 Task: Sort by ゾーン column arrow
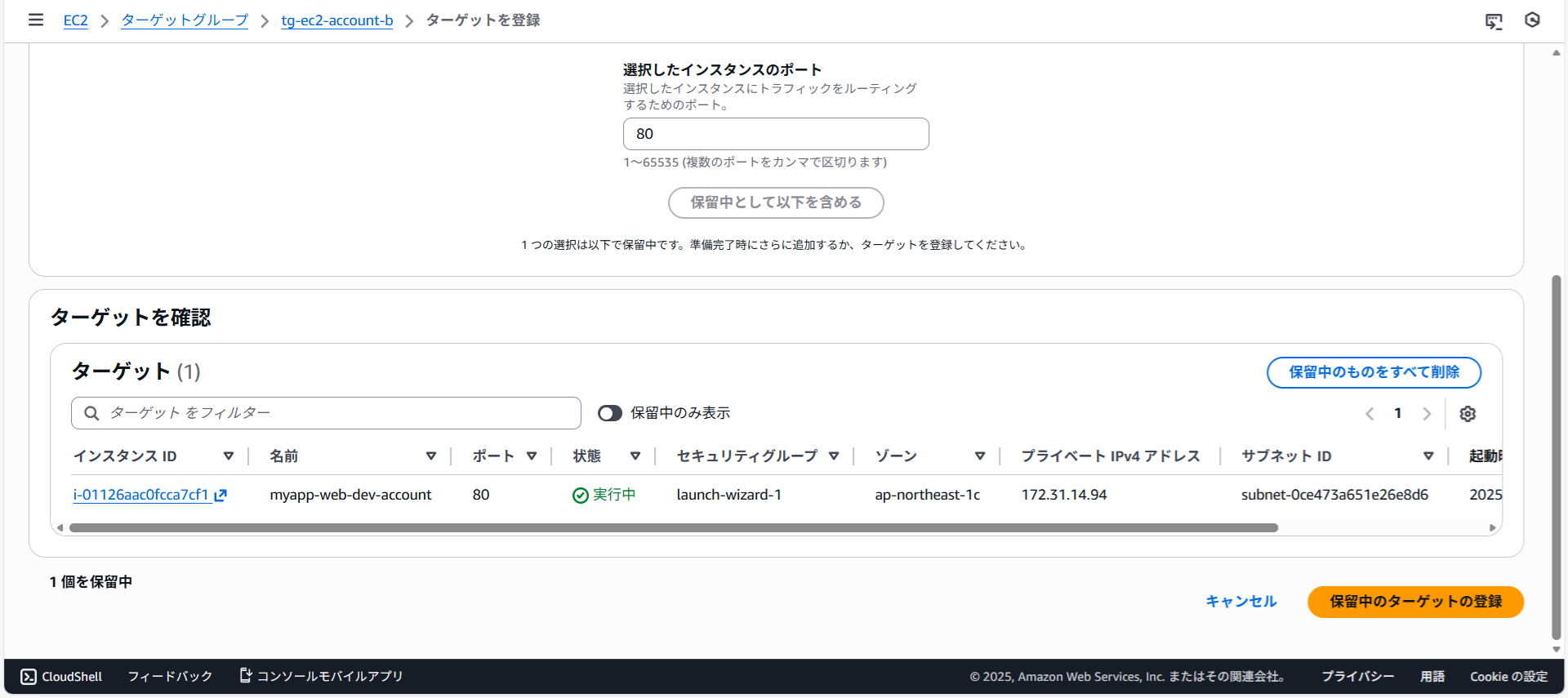pyautogui.click(x=980, y=456)
